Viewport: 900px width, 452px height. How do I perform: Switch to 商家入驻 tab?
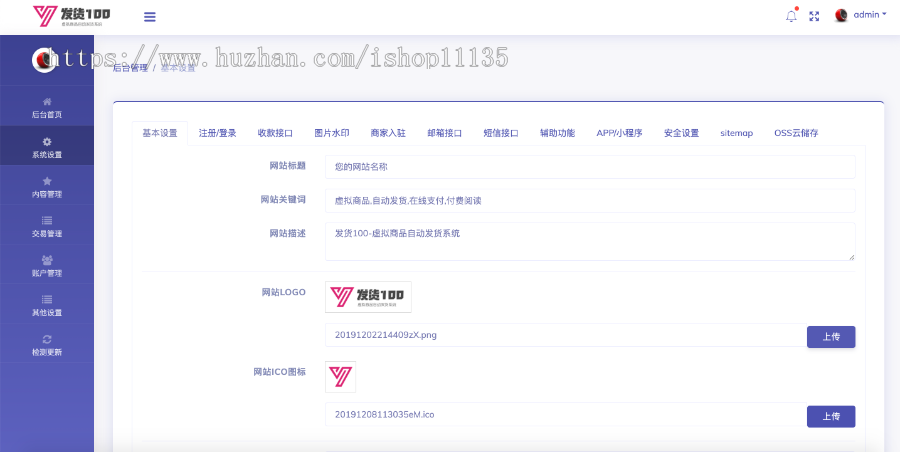pos(388,133)
